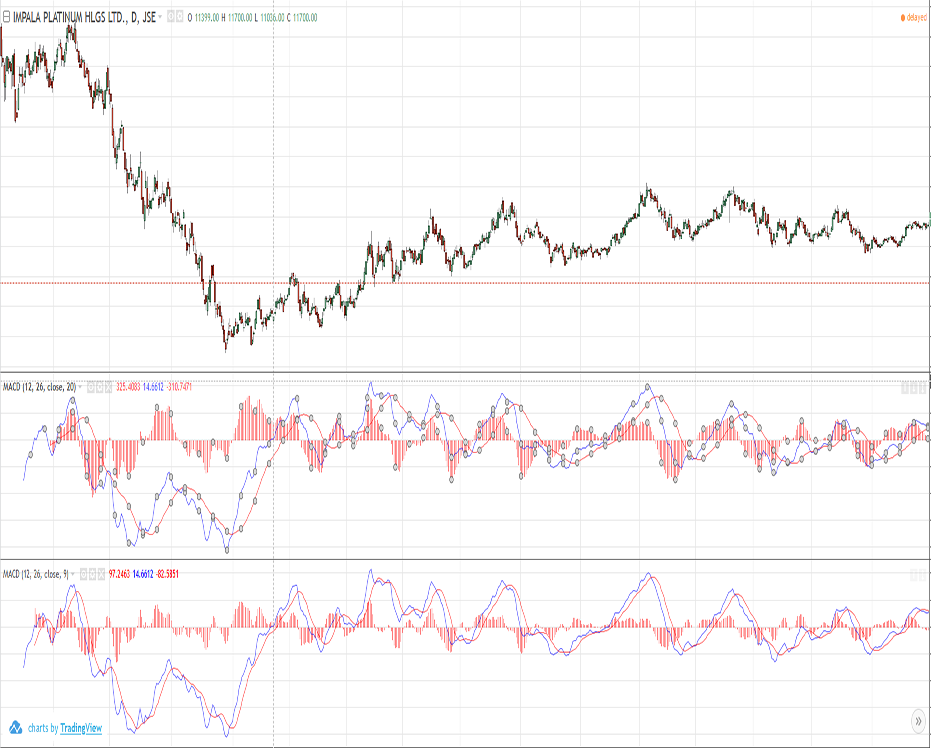The height and width of the screenshot is (748, 931).
Task: Click the MACD (12, 26, close, 20) label
Action: click(x=39, y=387)
